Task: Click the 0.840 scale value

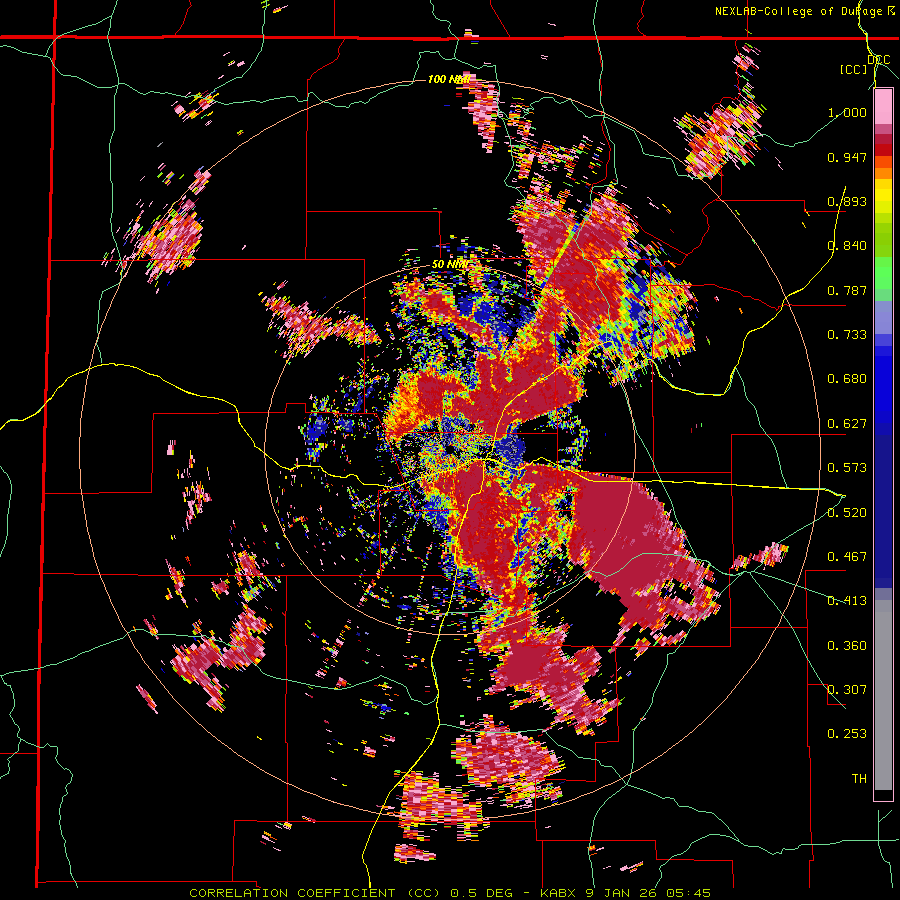Action: pyautogui.click(x=847, y=246)
